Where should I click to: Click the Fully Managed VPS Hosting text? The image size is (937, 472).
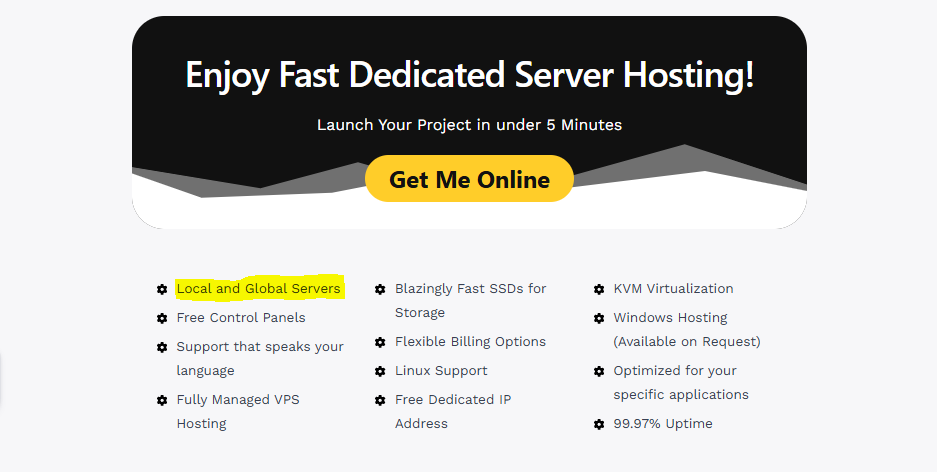pos(238,412)
